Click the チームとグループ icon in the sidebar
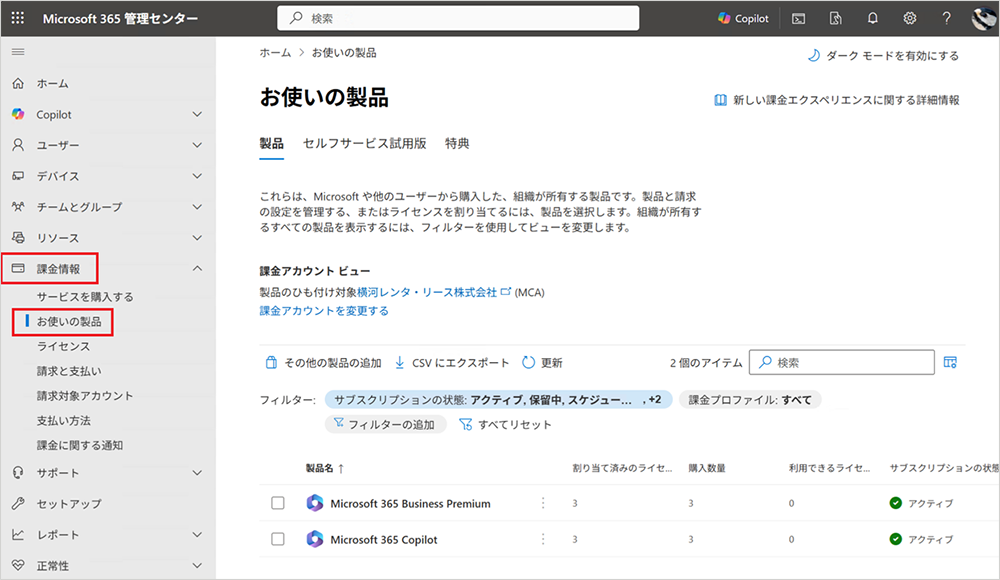The height and width of the screenshot is (580, 1000). click(18, 206)
